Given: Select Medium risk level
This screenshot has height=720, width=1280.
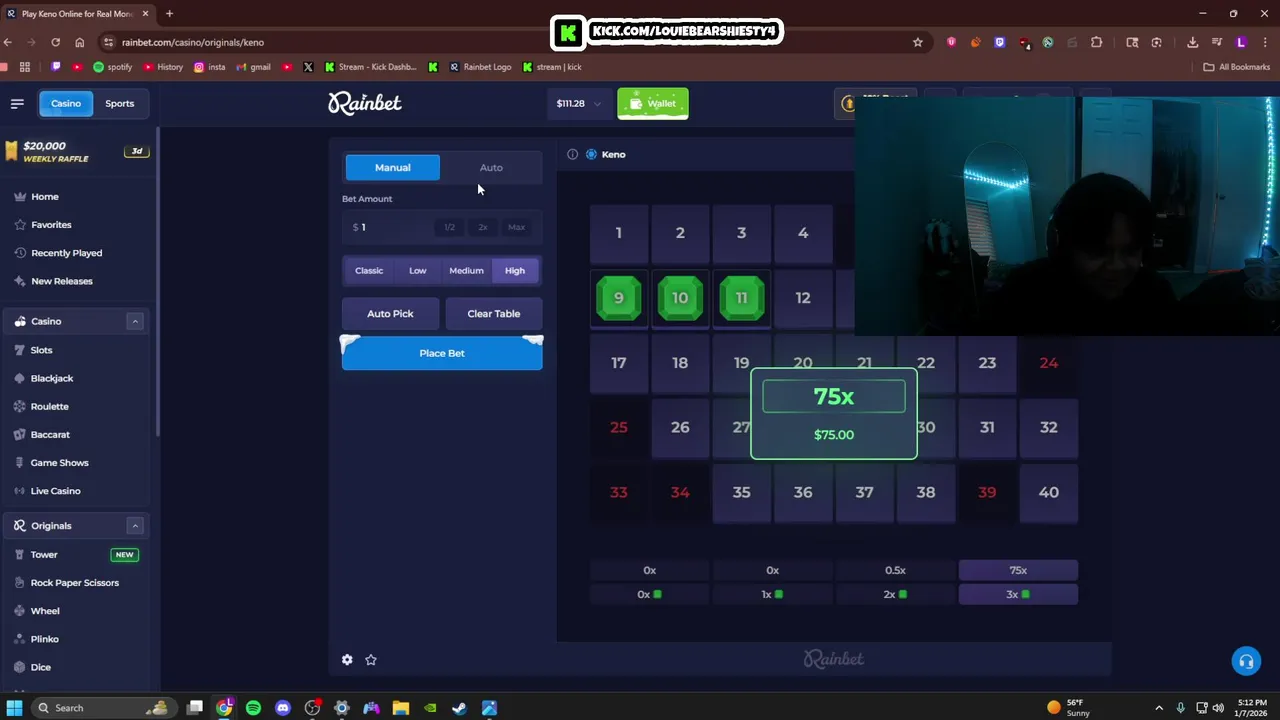Looking at the screenshot, I should click(x=466, y=270).
